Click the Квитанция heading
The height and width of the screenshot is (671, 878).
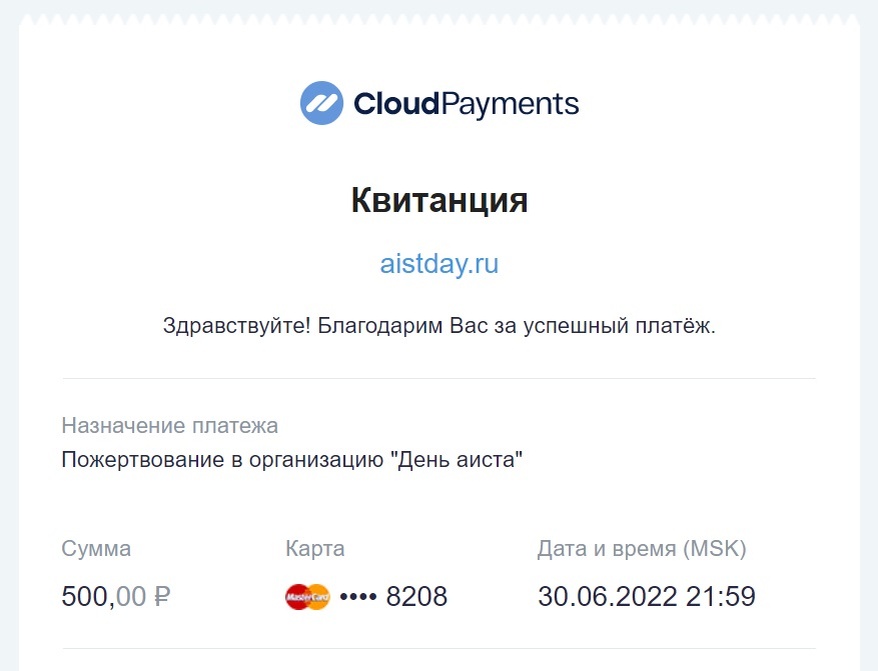point(440,200)
